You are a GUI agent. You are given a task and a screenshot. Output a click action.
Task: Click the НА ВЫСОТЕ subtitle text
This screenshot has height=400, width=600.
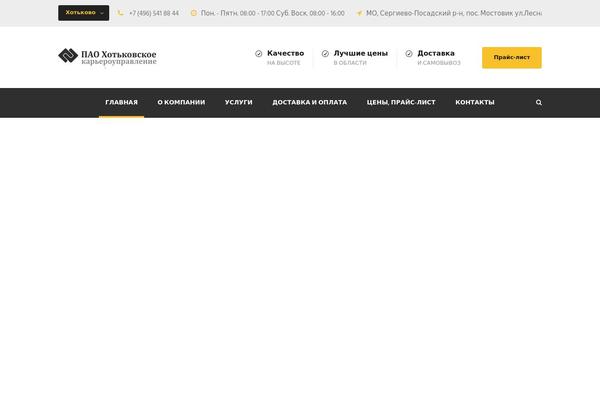pos(284,63)
